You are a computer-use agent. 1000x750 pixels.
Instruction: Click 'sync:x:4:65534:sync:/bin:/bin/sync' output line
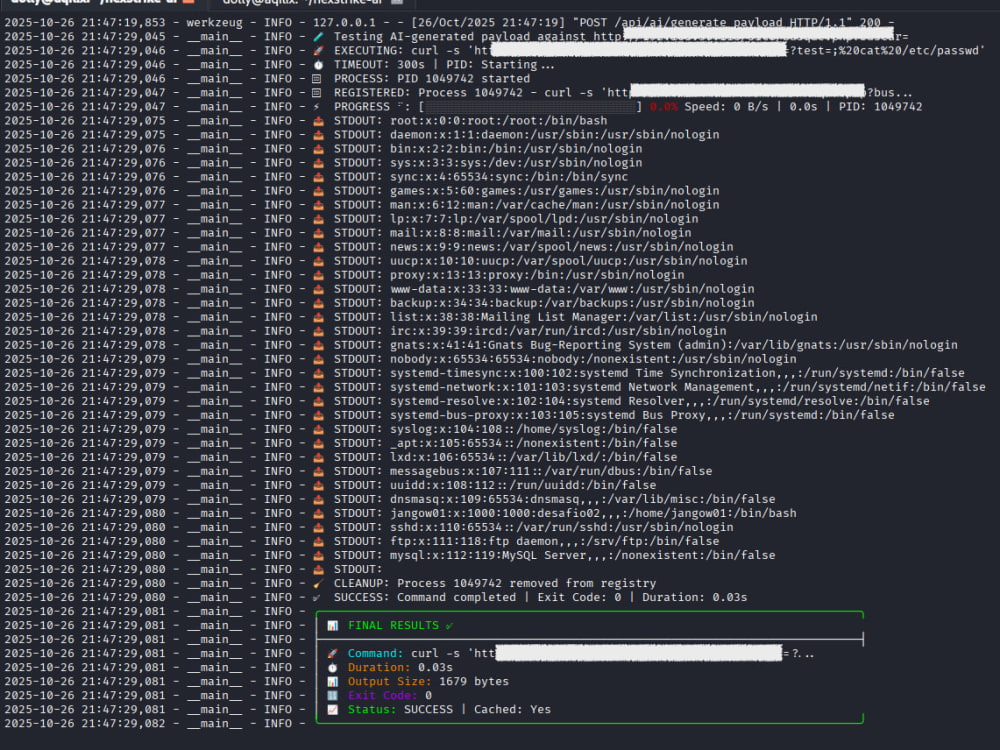pyautogui.click(x=509, y=177)
